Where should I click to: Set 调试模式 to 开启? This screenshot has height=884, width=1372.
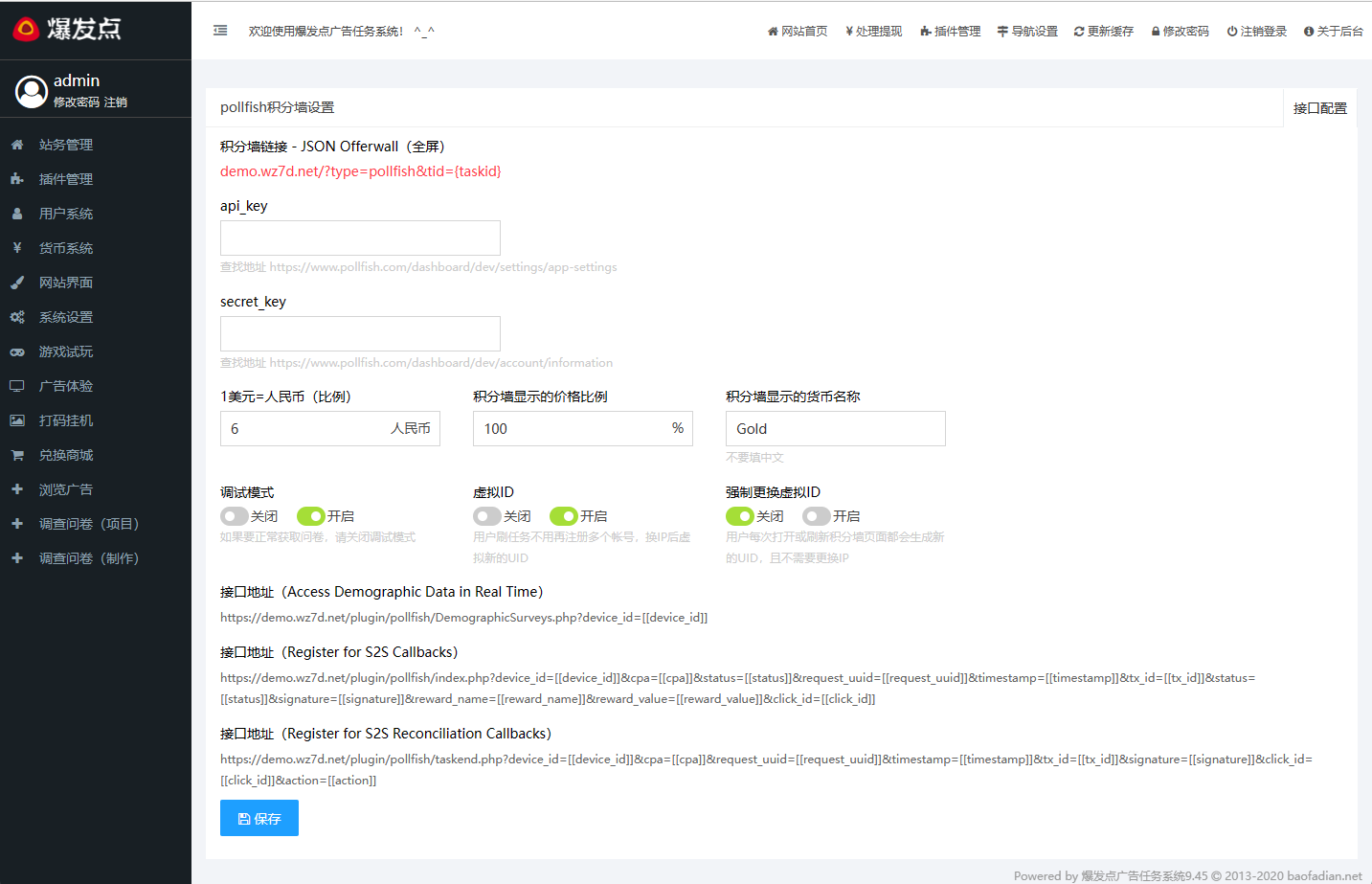coord(311,516)
